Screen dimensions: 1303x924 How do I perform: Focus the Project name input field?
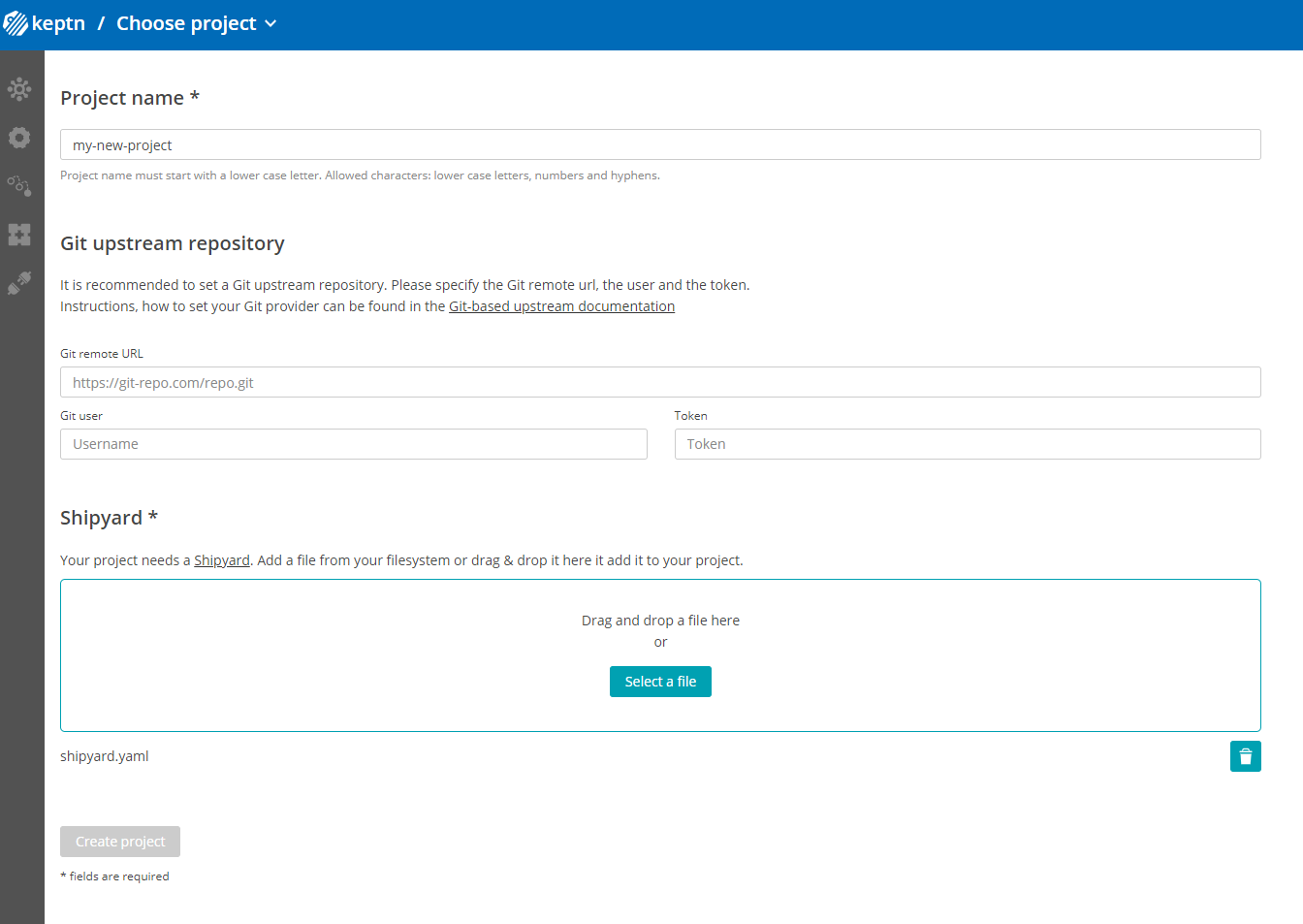point(660,144)
